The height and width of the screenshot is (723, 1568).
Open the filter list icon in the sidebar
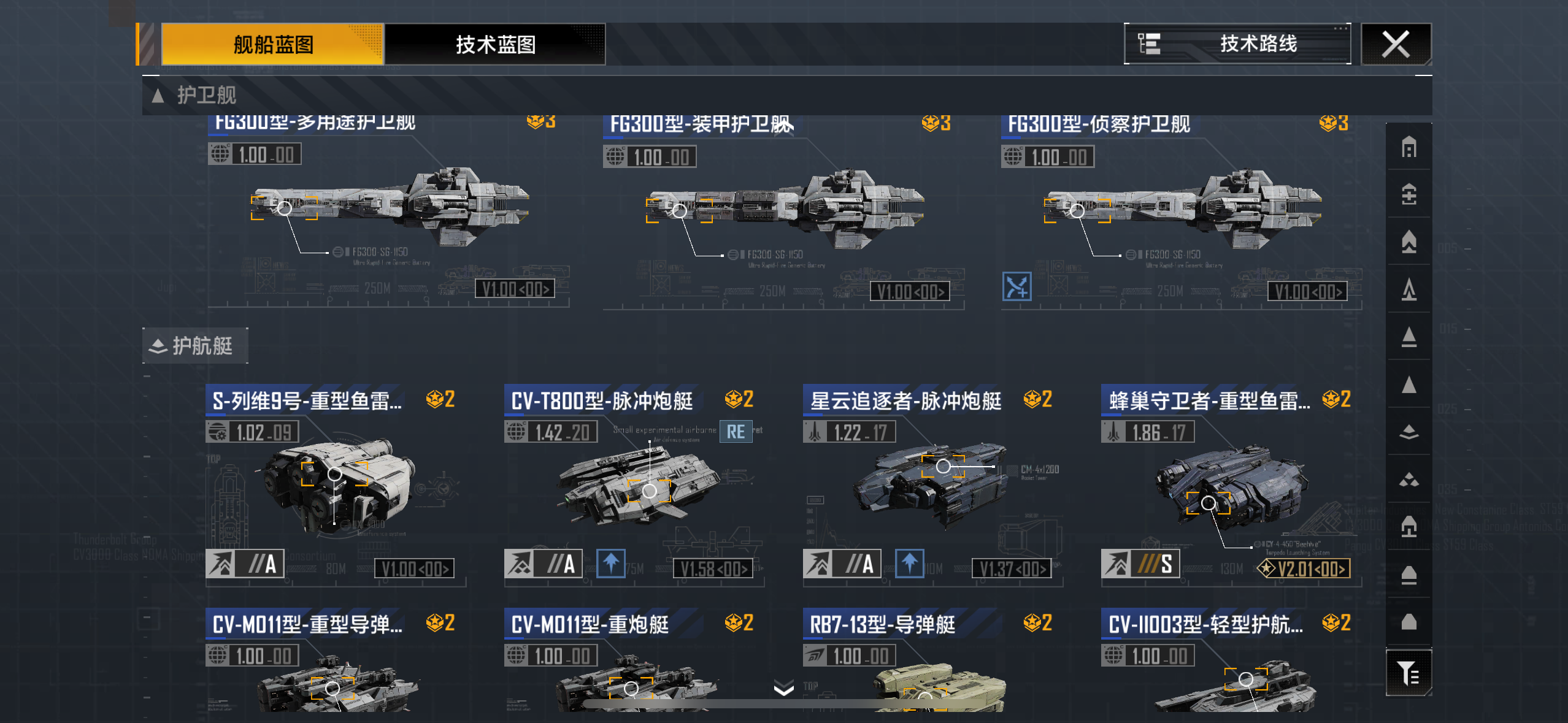pos(1409,673)
